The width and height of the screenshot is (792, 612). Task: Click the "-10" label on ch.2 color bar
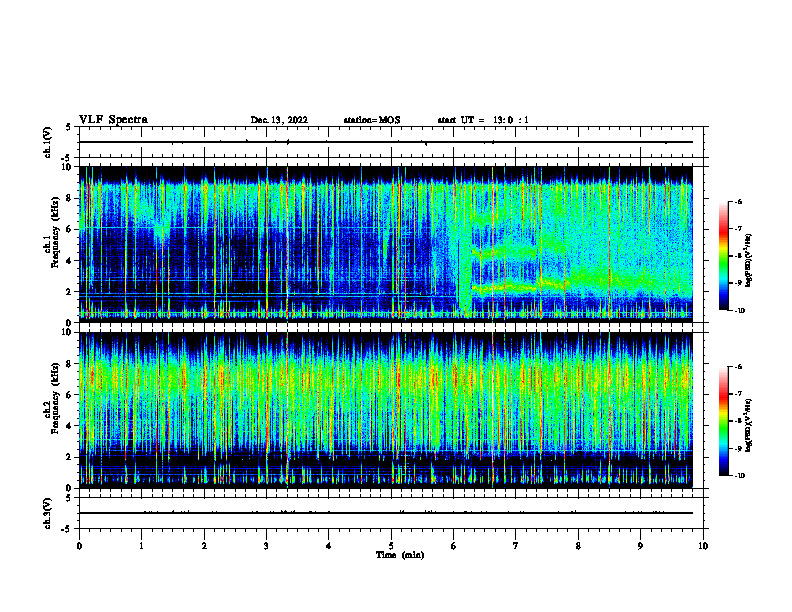pos(739,476)
